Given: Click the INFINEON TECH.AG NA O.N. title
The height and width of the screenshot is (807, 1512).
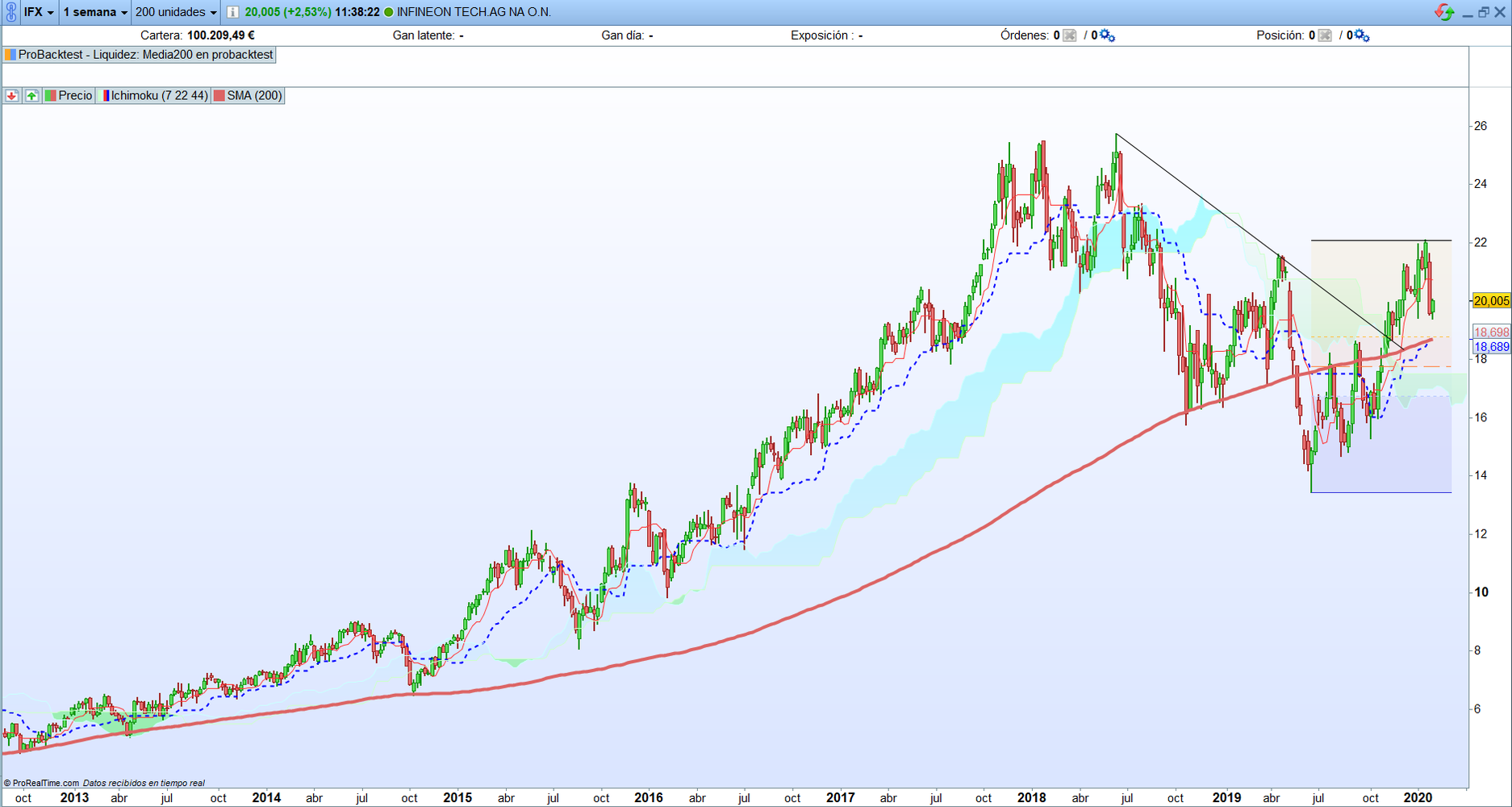Looking at the screenshot, I should (474, 12).
